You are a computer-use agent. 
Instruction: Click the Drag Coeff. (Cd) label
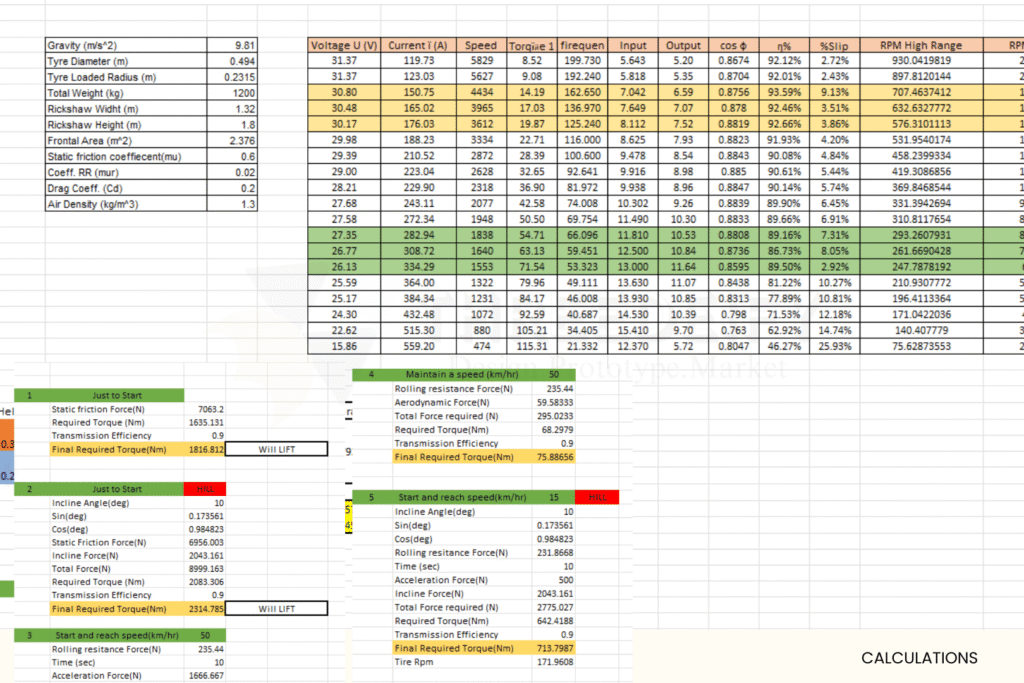pos(126,188)
